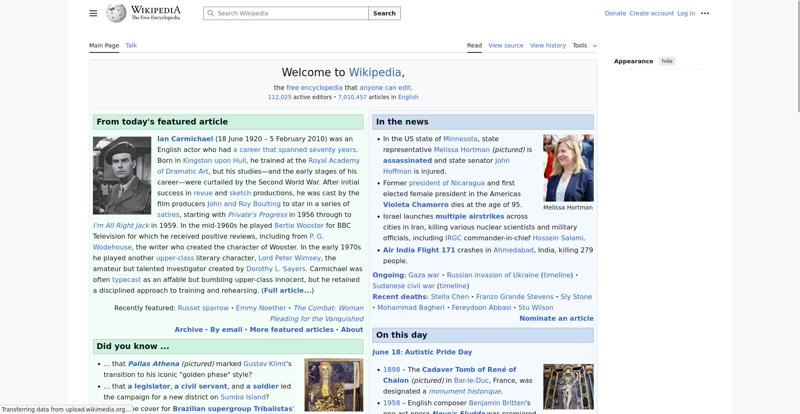Click Create account link
This screenshot has width=800, height=414.
[x=652, y=13]
